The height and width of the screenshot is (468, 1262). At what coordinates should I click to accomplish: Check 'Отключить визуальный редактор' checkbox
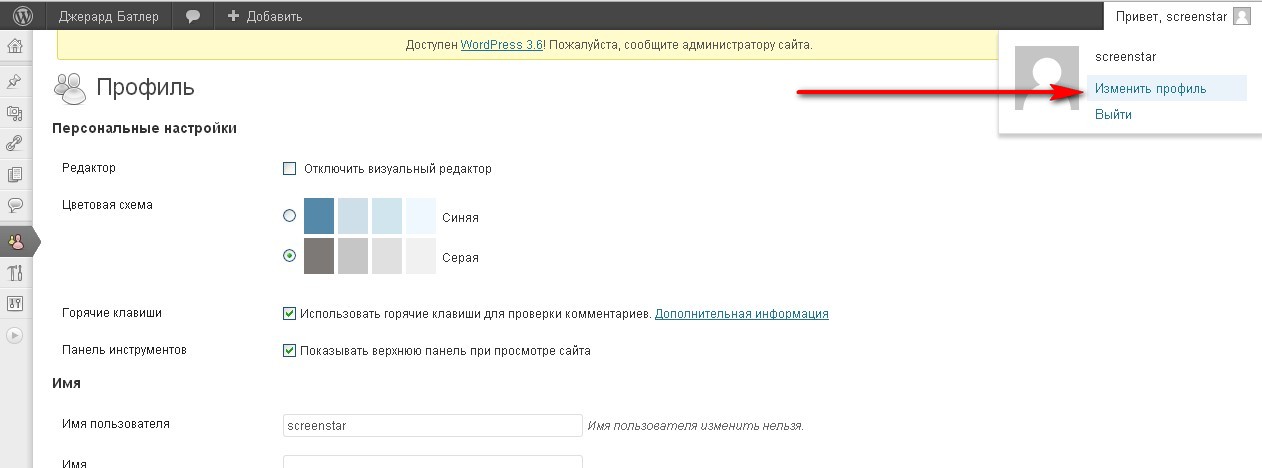click(290, 169)
